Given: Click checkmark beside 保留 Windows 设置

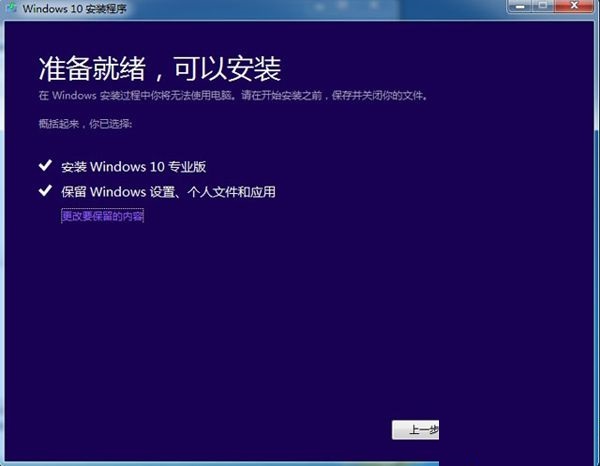Looking at the screenshot, I should click(45, 190).
